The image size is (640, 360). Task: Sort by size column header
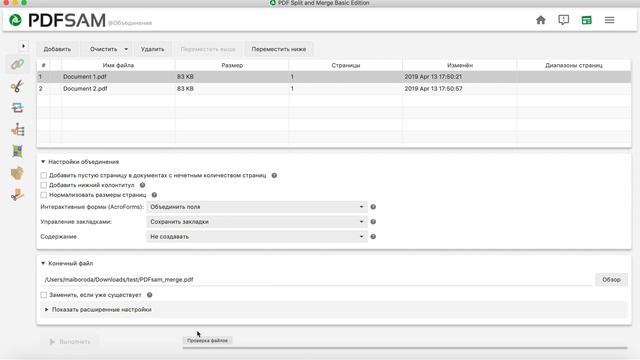[x=232, y=65]
